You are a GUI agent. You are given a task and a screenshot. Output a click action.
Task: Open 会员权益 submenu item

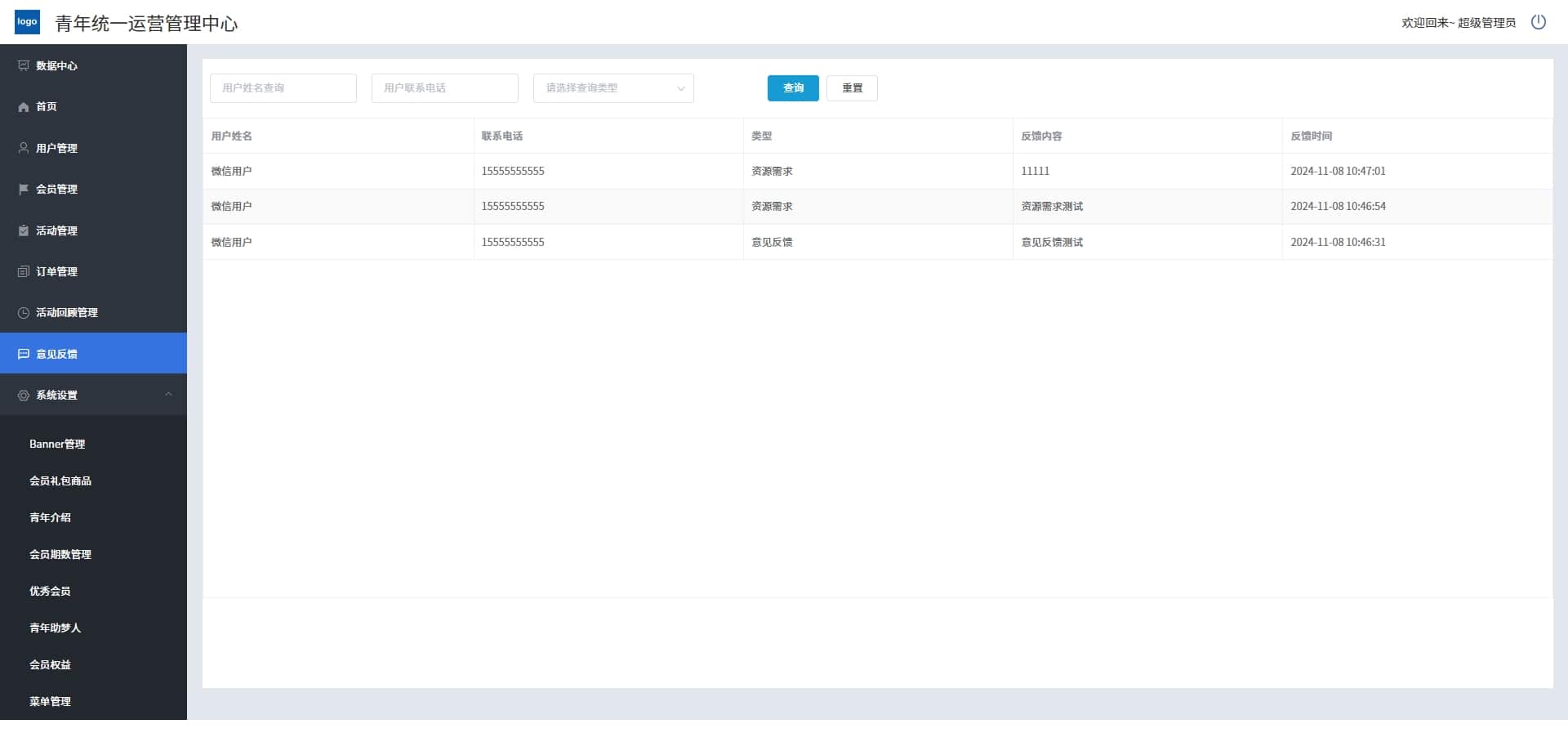tap(93, 664)
